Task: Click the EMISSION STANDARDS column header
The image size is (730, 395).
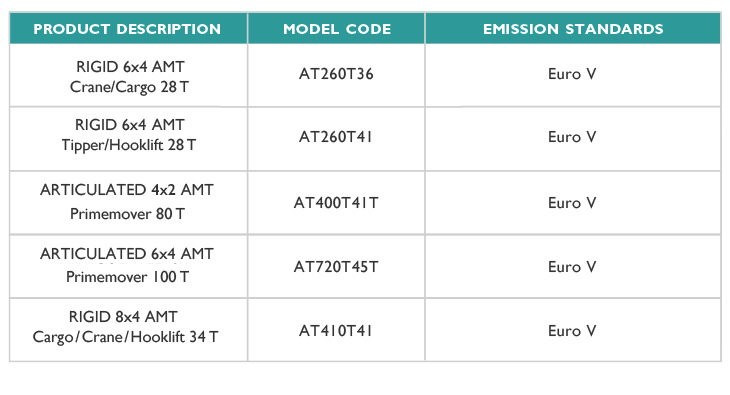Action: click(573, 29)
